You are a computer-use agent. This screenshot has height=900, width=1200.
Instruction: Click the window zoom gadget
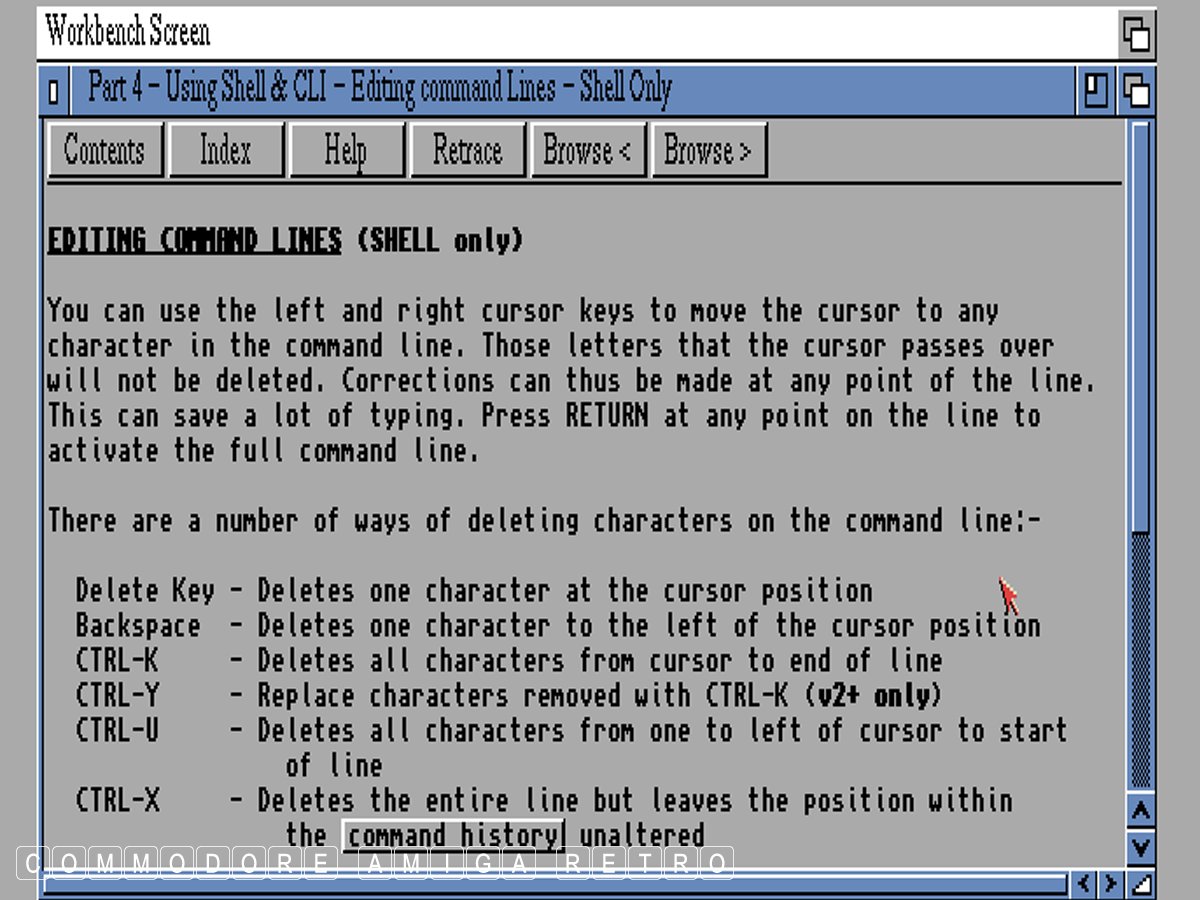pyautogui.click(x=1096, y=91)
